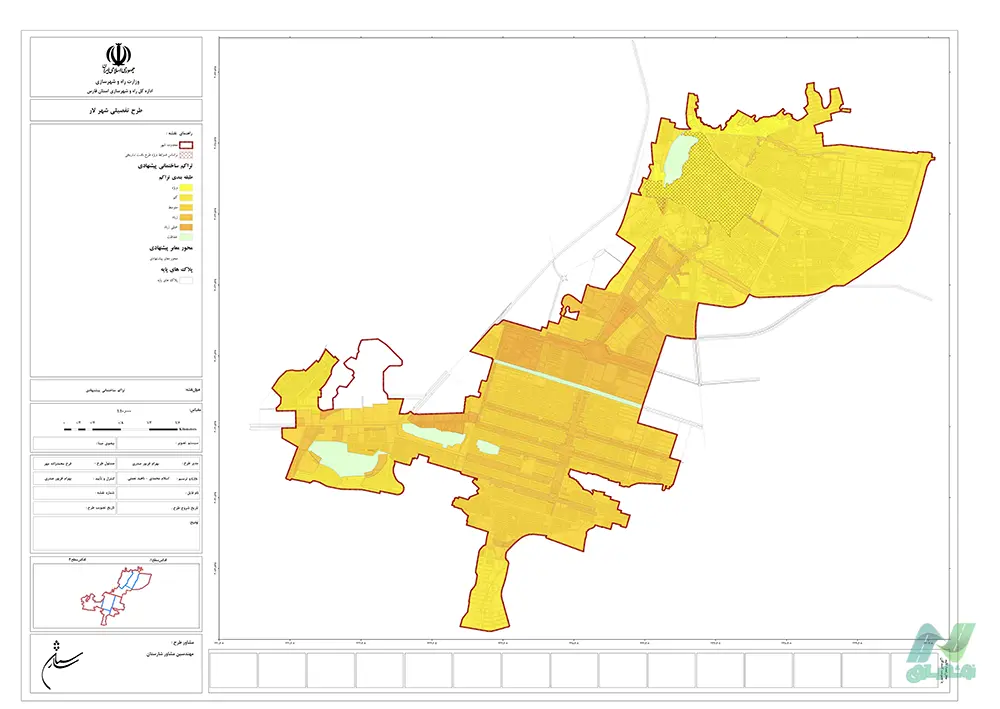Select the darkest orange density swatch
1000x709 pixels.
[x=185, y=226]
